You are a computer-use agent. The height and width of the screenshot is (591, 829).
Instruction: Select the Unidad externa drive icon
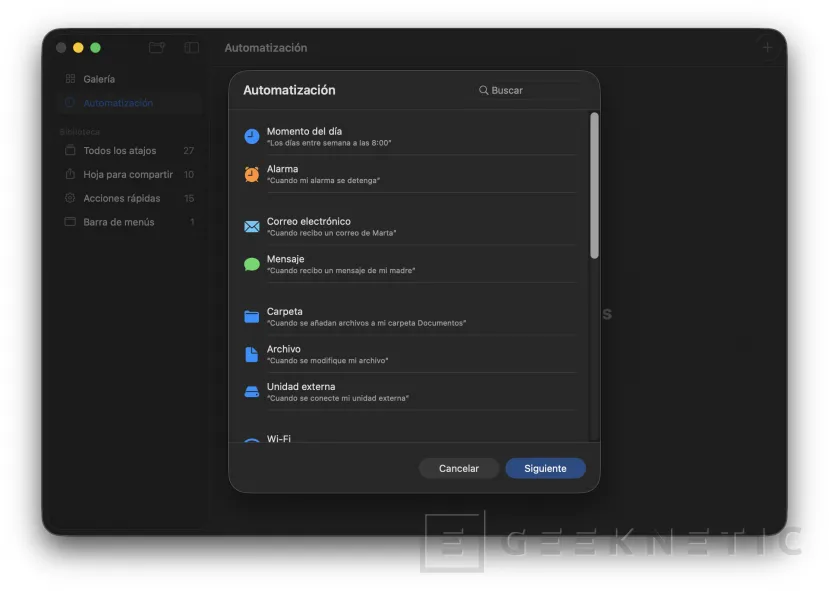pos(252,392)
